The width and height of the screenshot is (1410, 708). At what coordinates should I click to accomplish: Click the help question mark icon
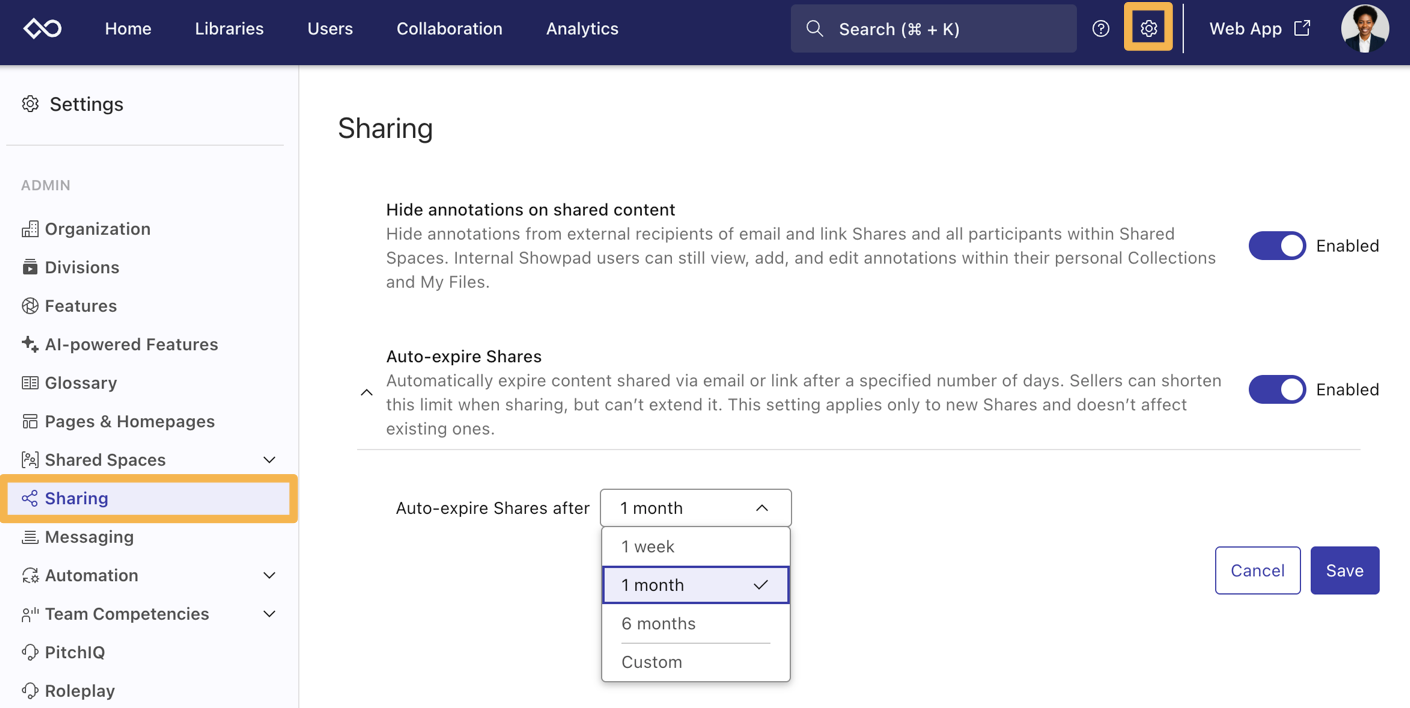tap(1101, 28)
